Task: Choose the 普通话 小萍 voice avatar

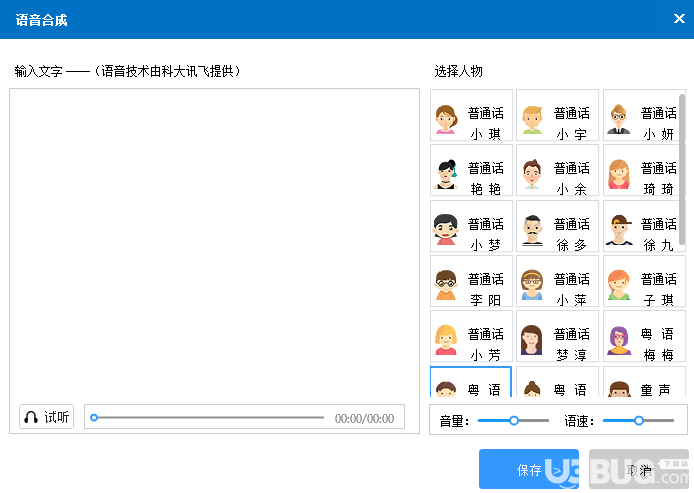Action: click(x=557, y=281)
